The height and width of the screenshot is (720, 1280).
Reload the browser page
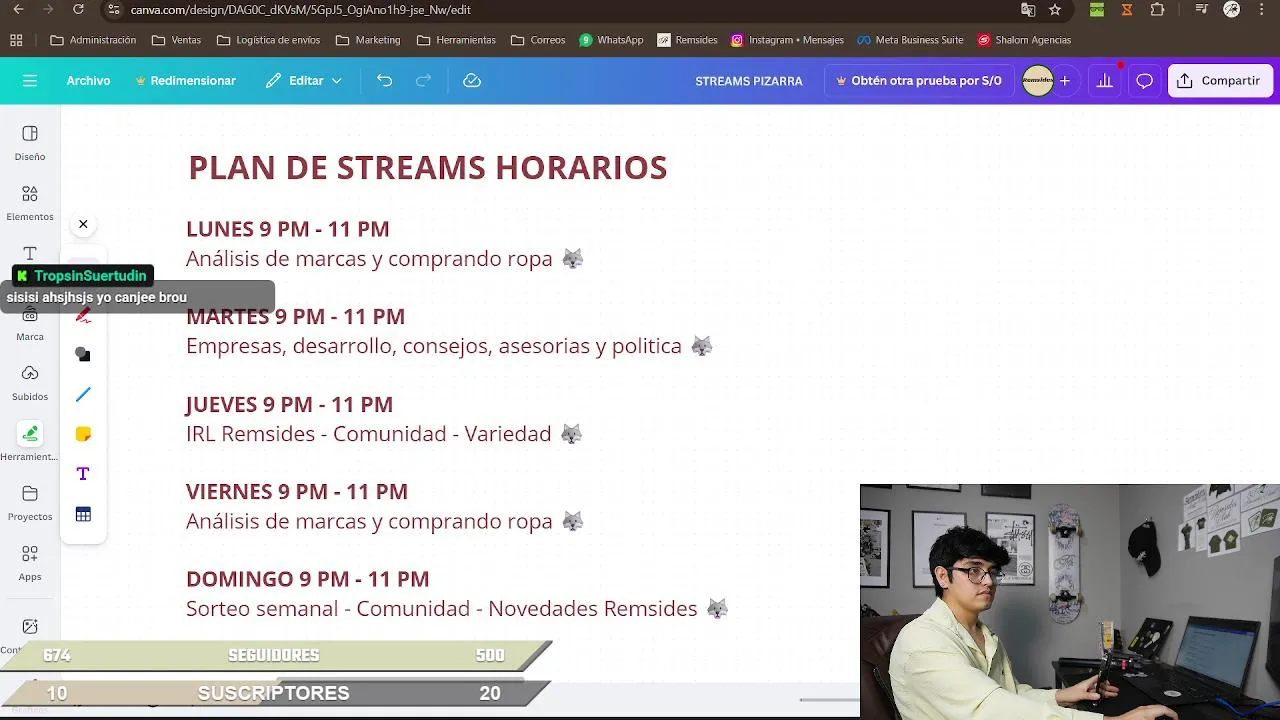coord(78,9)
